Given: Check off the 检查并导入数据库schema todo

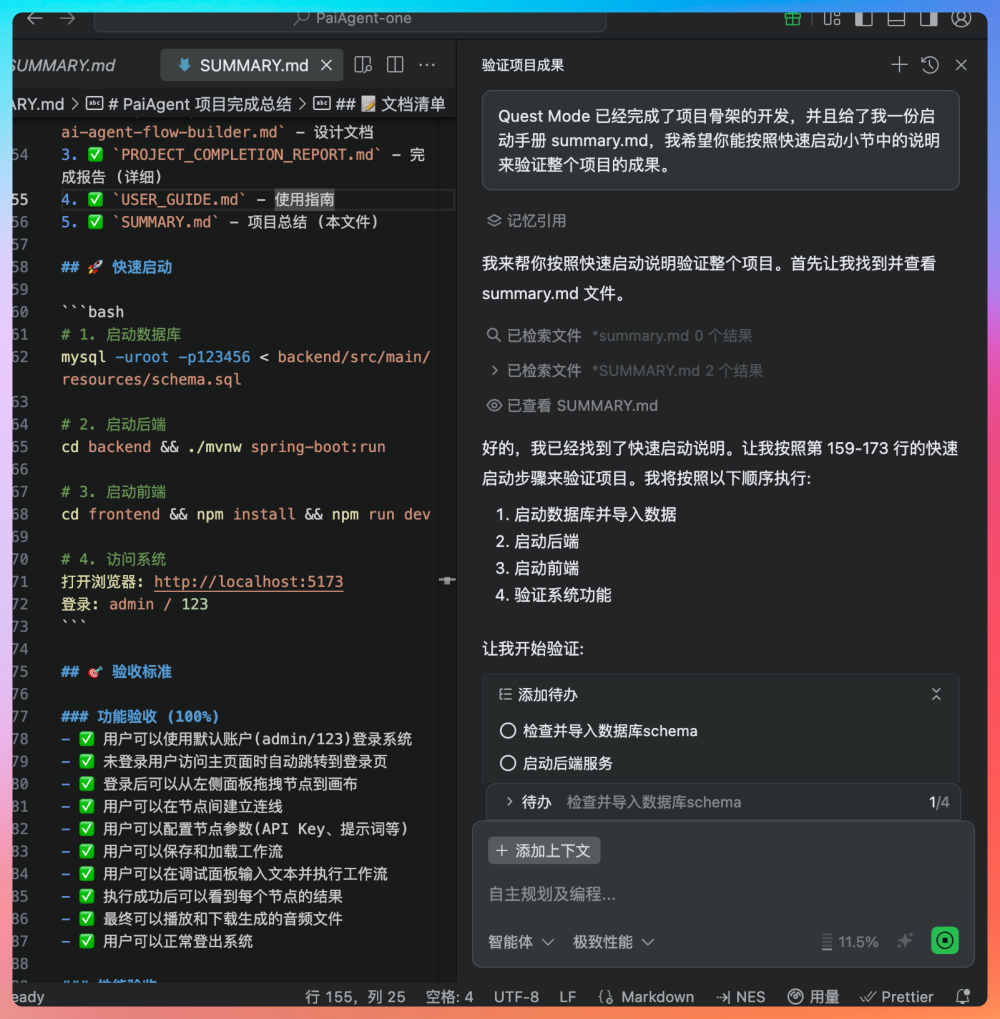Looking at the screenshot, I should pos(507,730).
